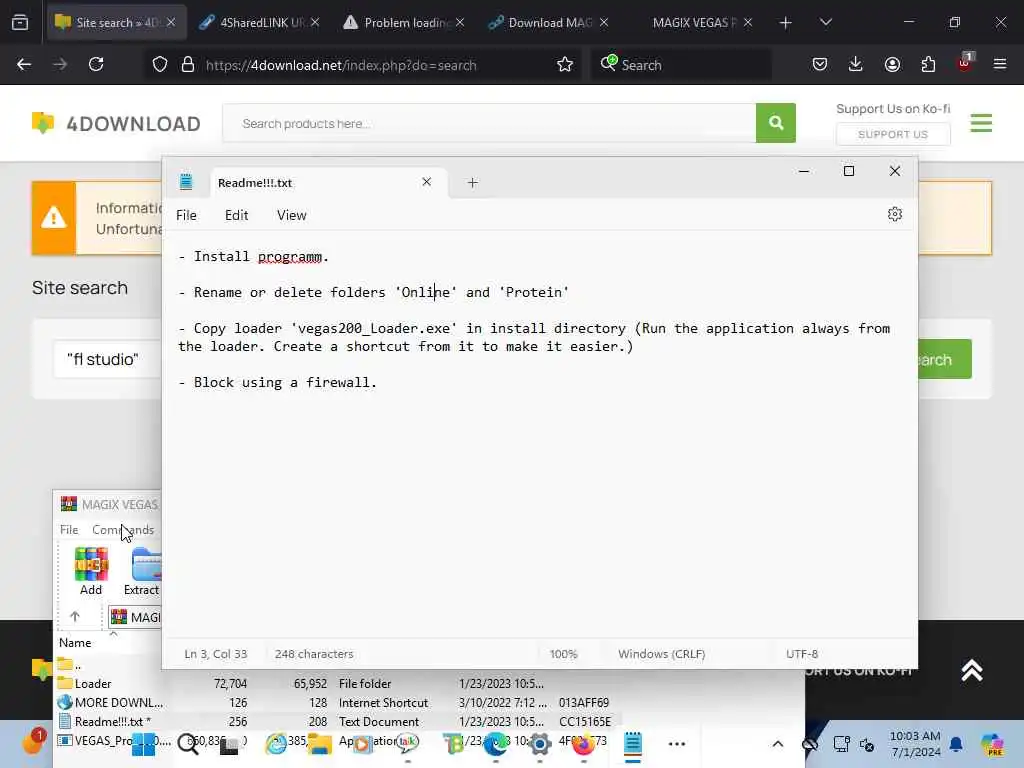Click the Save to Pocket icon
The width and height of the screenshot is (1024, 768).
[x=820, y=64]
